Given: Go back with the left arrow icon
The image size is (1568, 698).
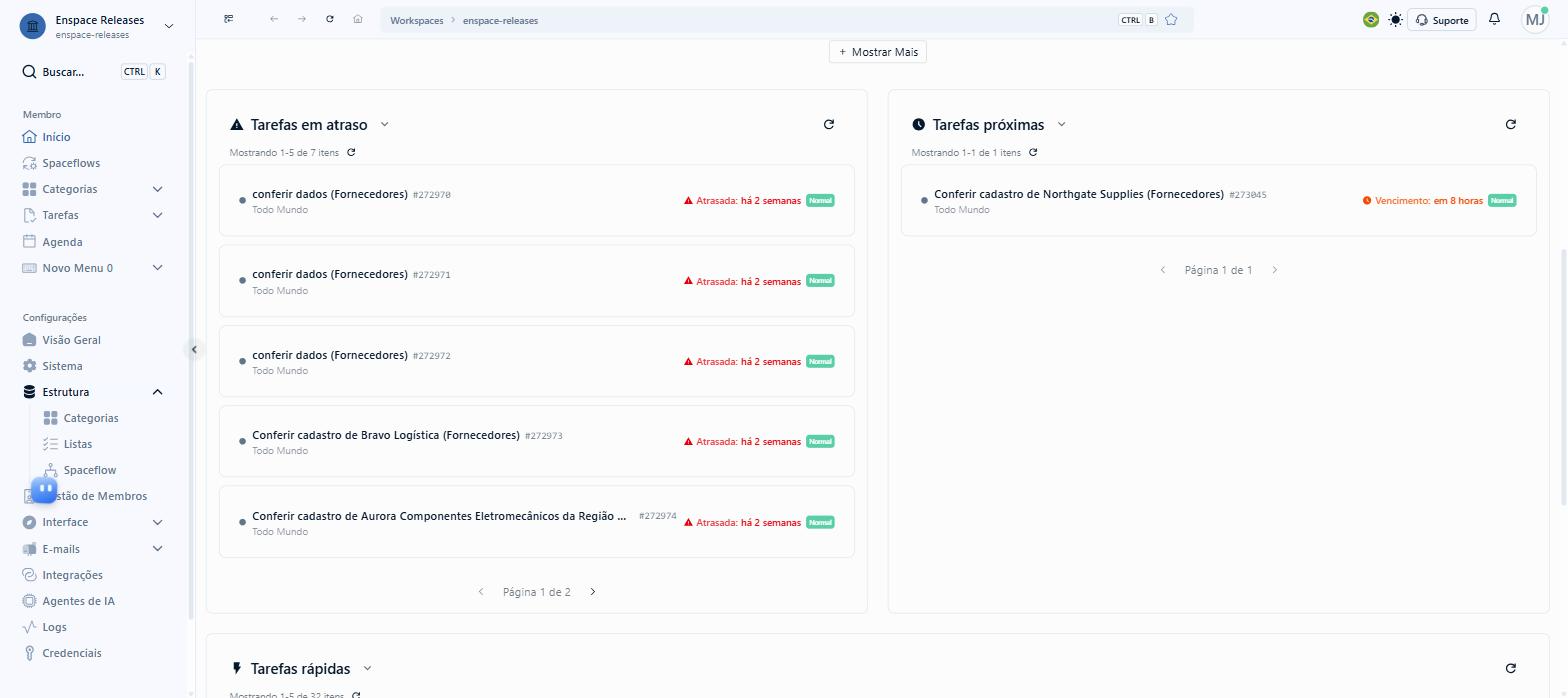Looking at the screenshot, I should point(274,19).
